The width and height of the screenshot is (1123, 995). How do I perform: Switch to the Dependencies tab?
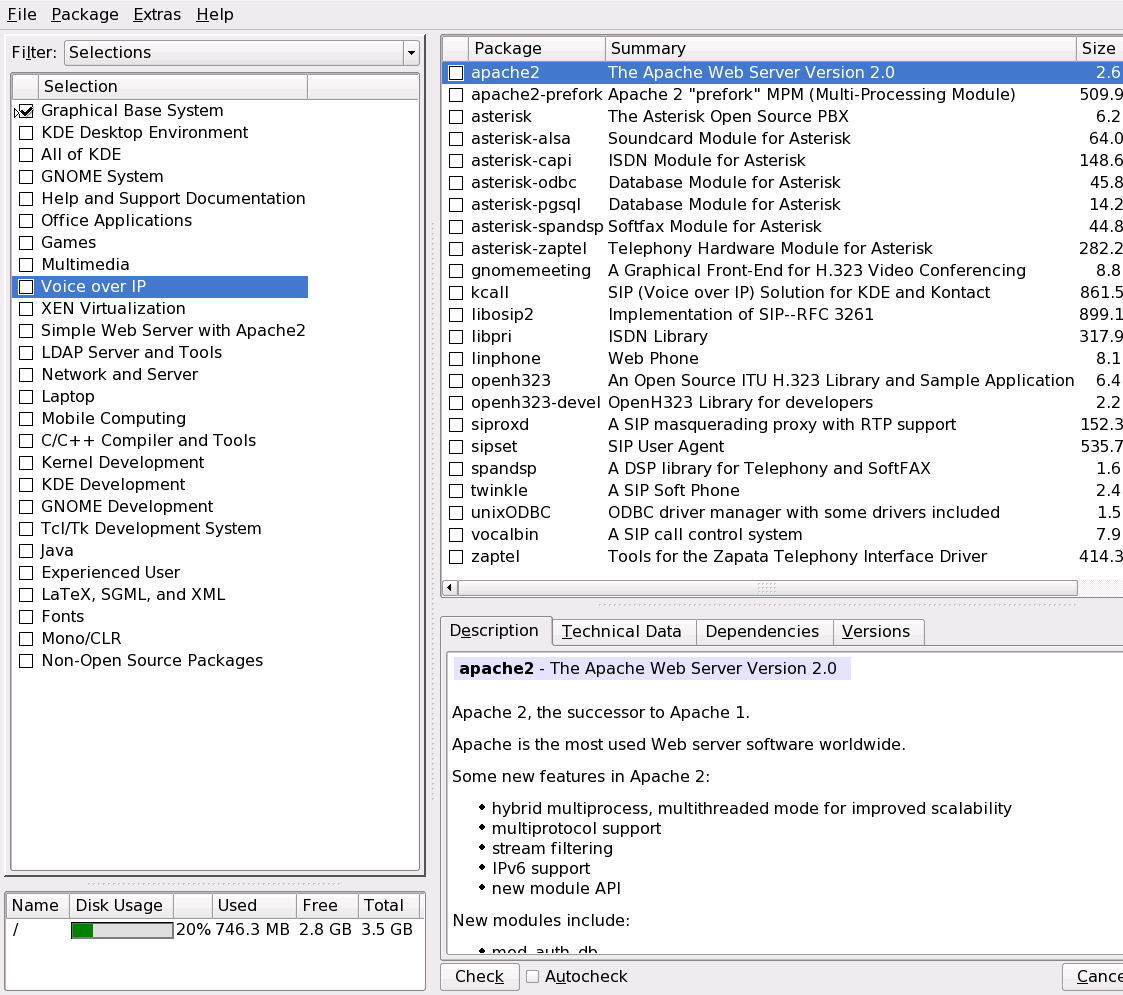click(x=762, y=632)
